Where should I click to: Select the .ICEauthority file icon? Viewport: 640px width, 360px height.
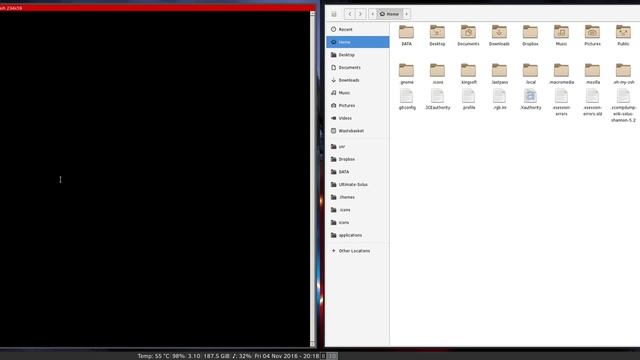437,96
